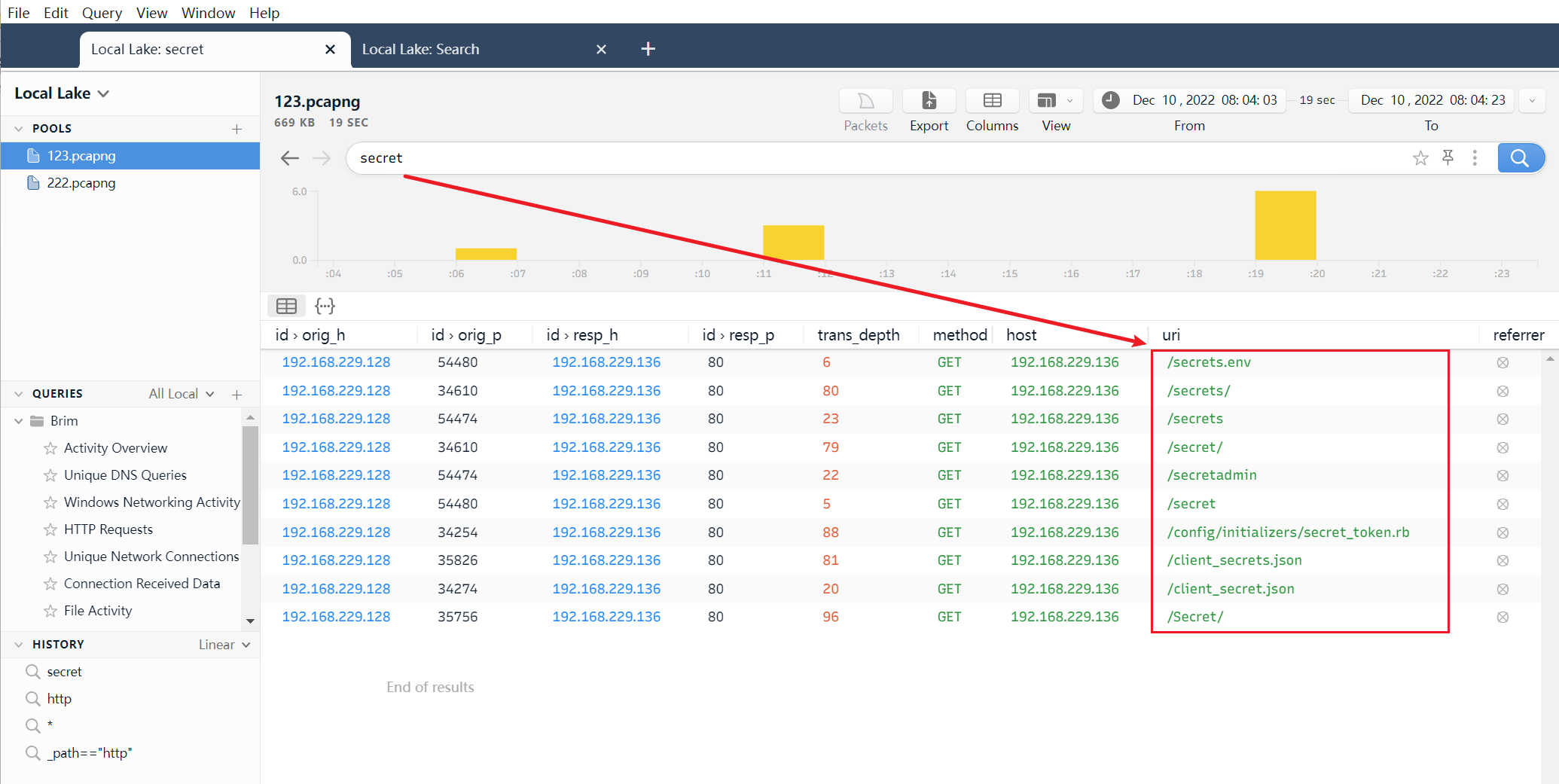Run search with the magnifier button
The height and width of the screenshot is (784, 1559).
click(1521, 158)
